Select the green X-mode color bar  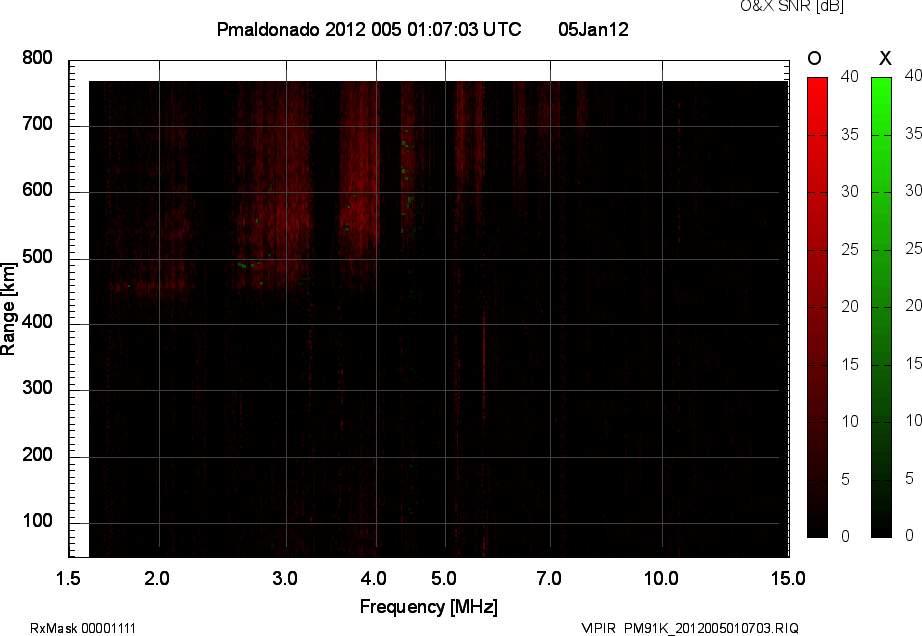881,307
